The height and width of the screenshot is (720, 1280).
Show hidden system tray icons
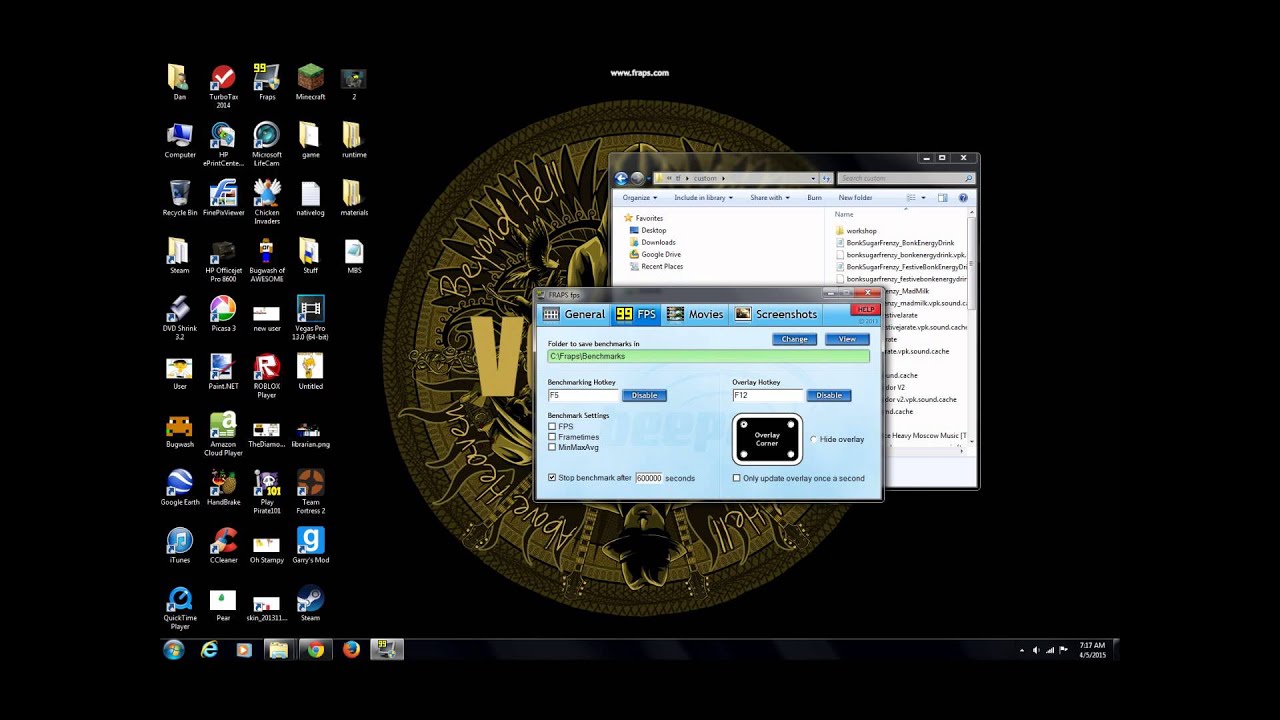1021,650
